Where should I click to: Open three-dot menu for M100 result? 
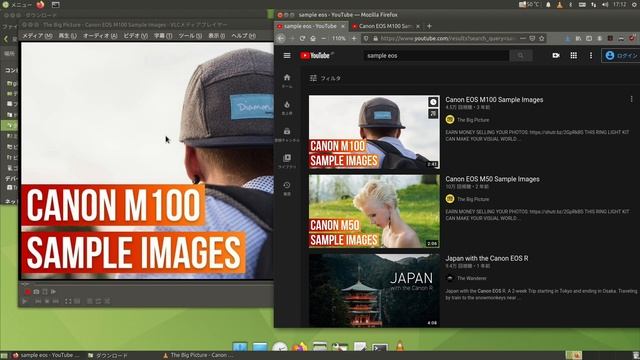[631, 99]
